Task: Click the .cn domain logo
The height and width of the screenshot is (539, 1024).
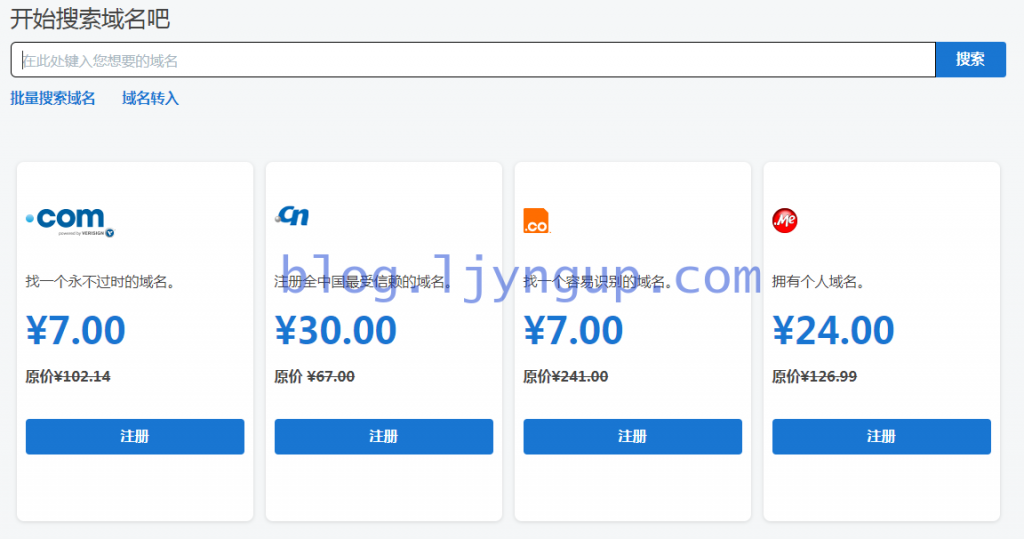Action: point(292,216)
